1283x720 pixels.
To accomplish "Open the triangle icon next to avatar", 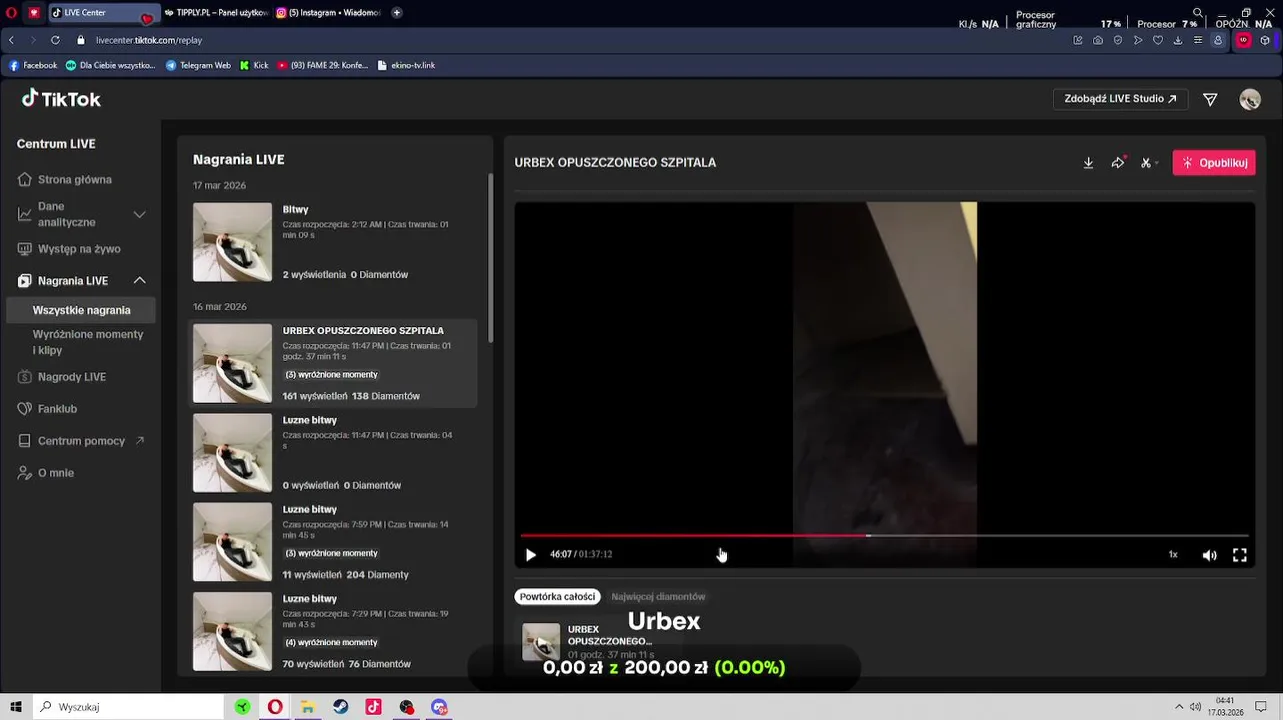I will tap(1210, 99).
